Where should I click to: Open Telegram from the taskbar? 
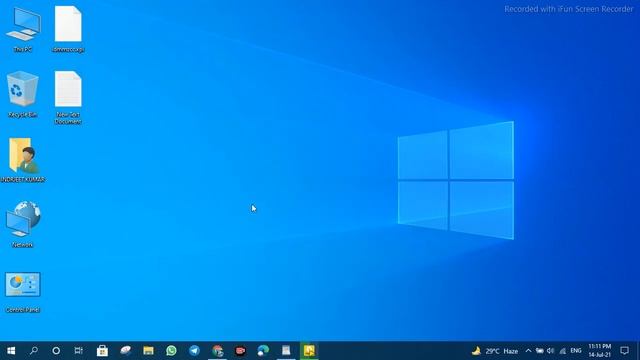tap(194, 351)
